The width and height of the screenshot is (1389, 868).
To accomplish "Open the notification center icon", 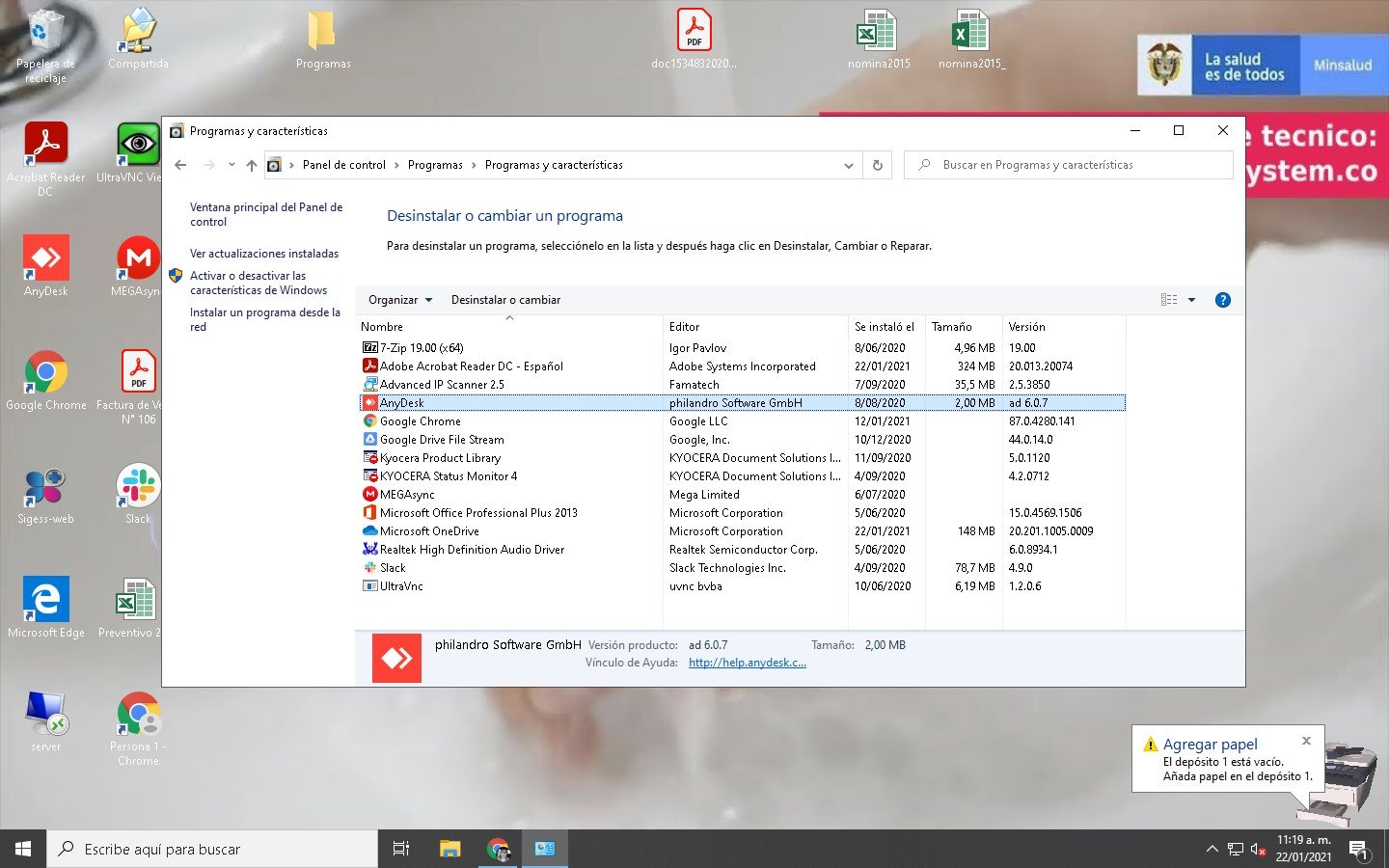I will [1358, 850].
